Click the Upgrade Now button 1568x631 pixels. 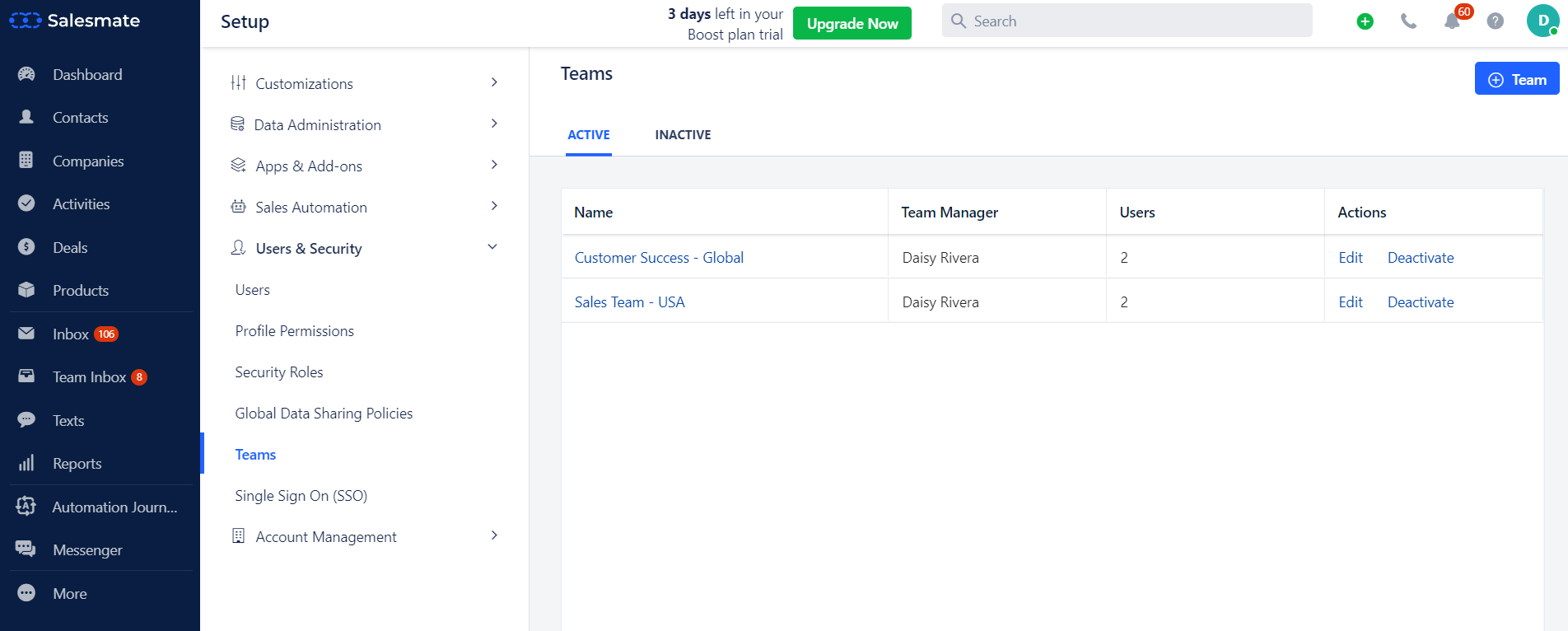pyautogui.click(x=852, y=23)
